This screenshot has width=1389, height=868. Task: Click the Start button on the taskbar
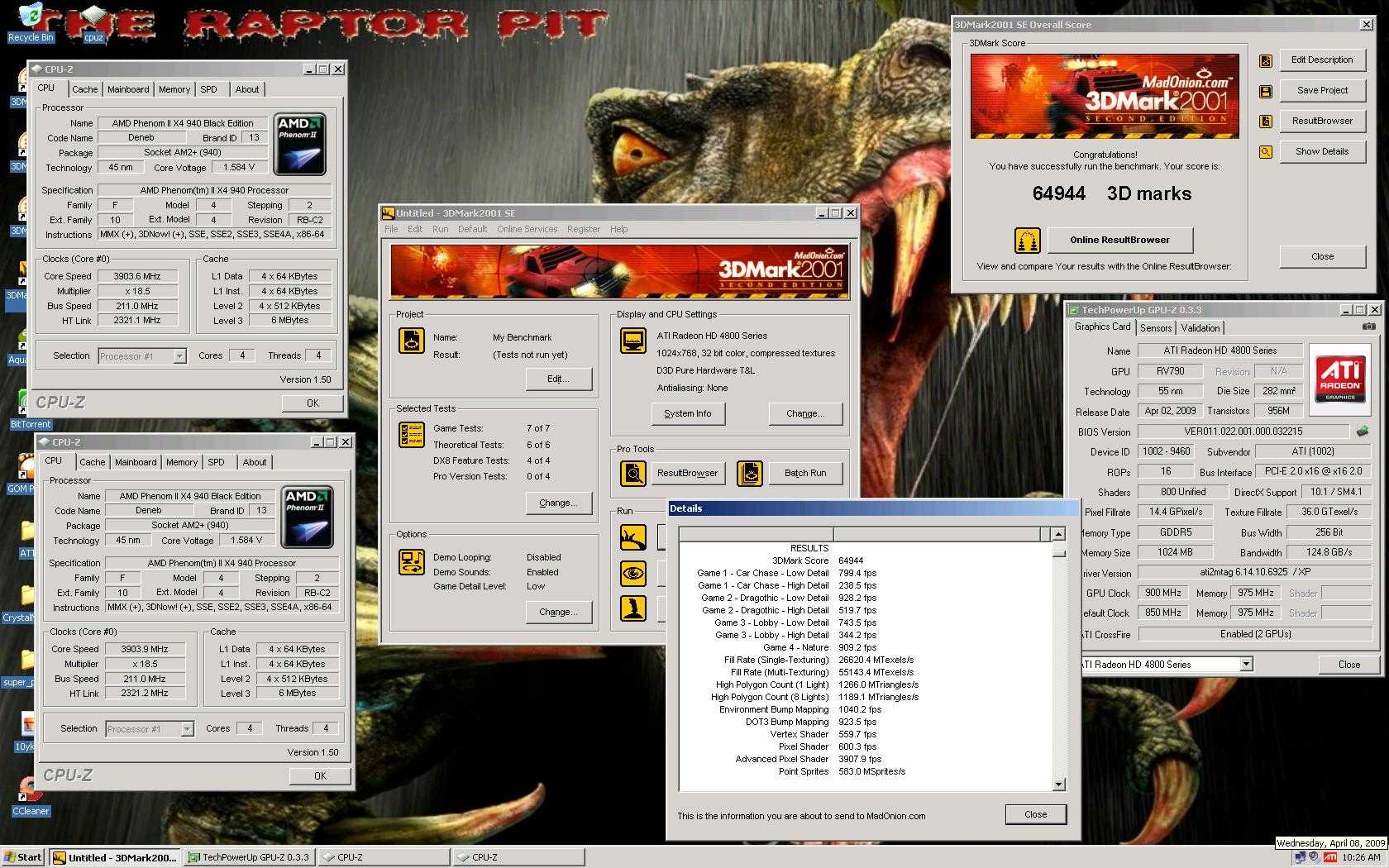tap(23, 857)
